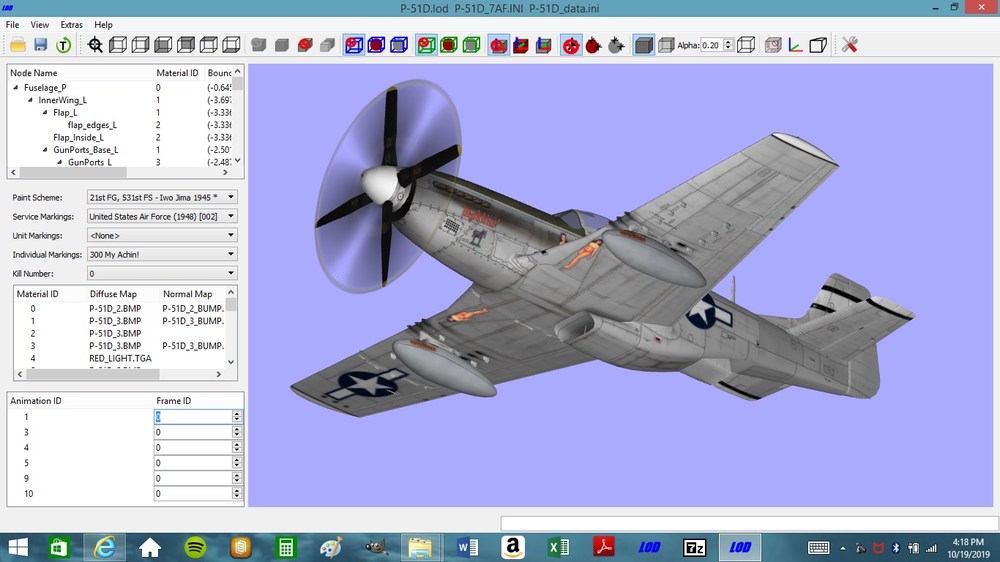
Task: Open the Help menu
Action: 103,24
